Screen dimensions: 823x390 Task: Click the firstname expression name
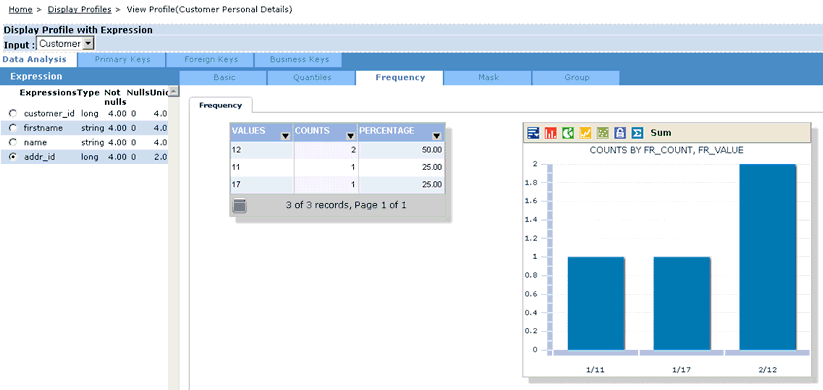pos(43,128)
